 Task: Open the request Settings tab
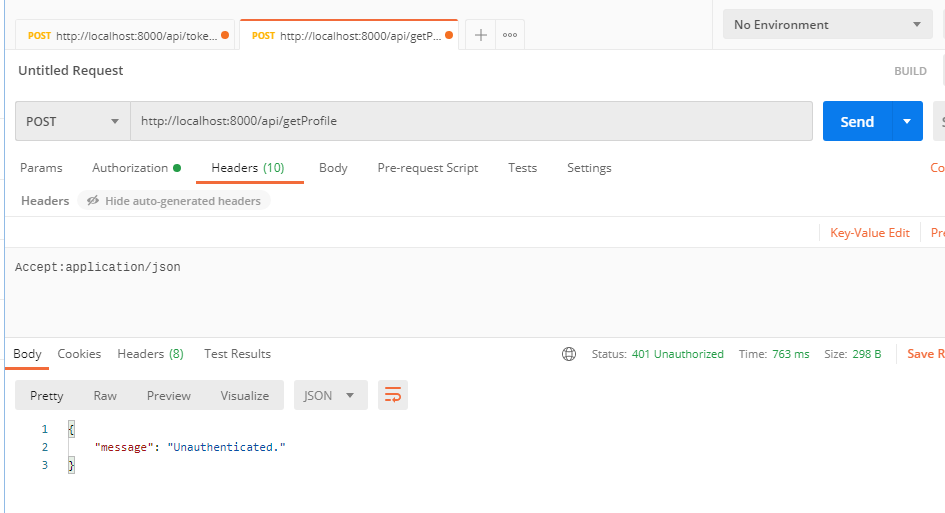point(589,168)
